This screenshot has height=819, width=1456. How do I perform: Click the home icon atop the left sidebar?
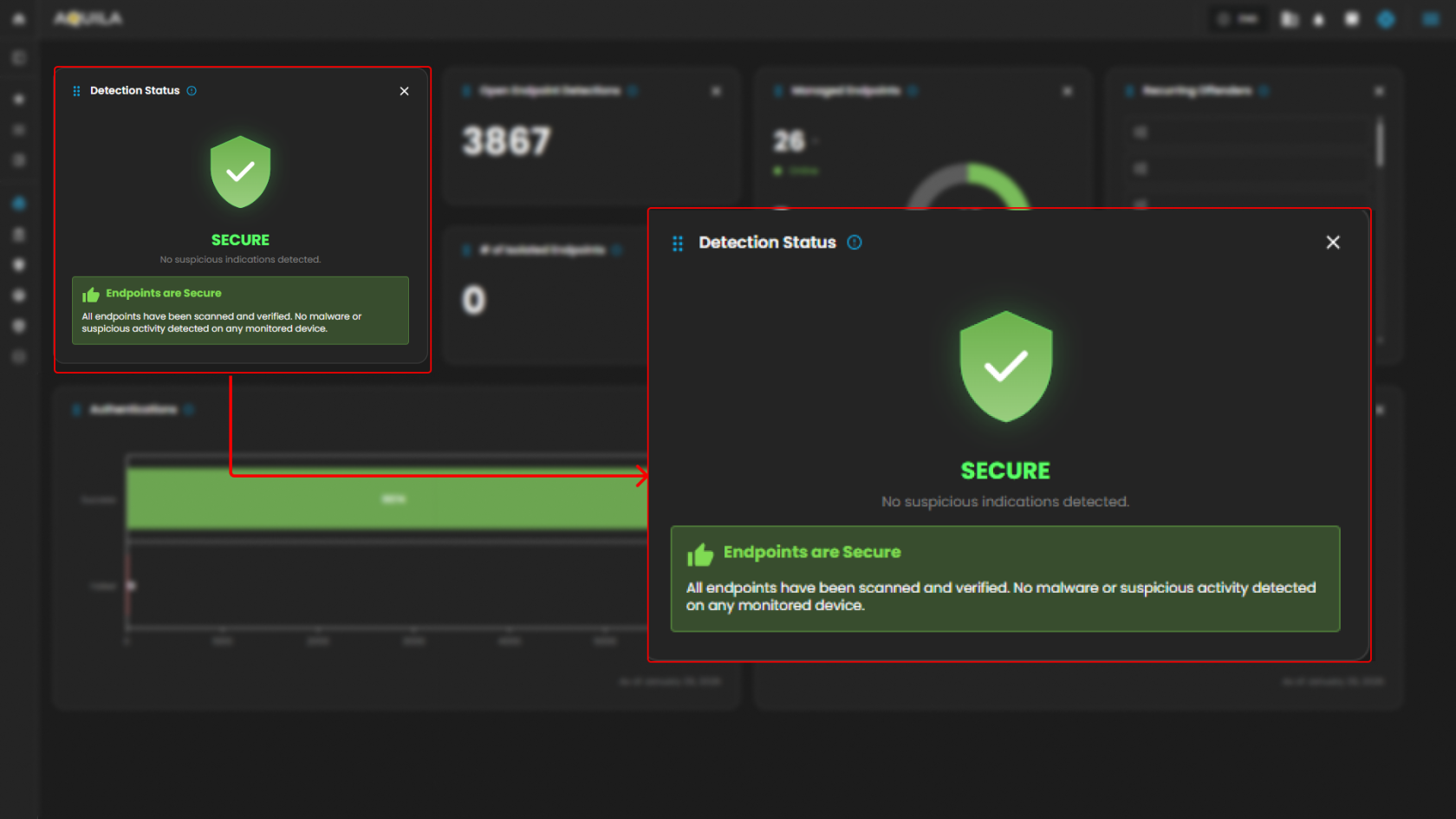coord(19,18)
